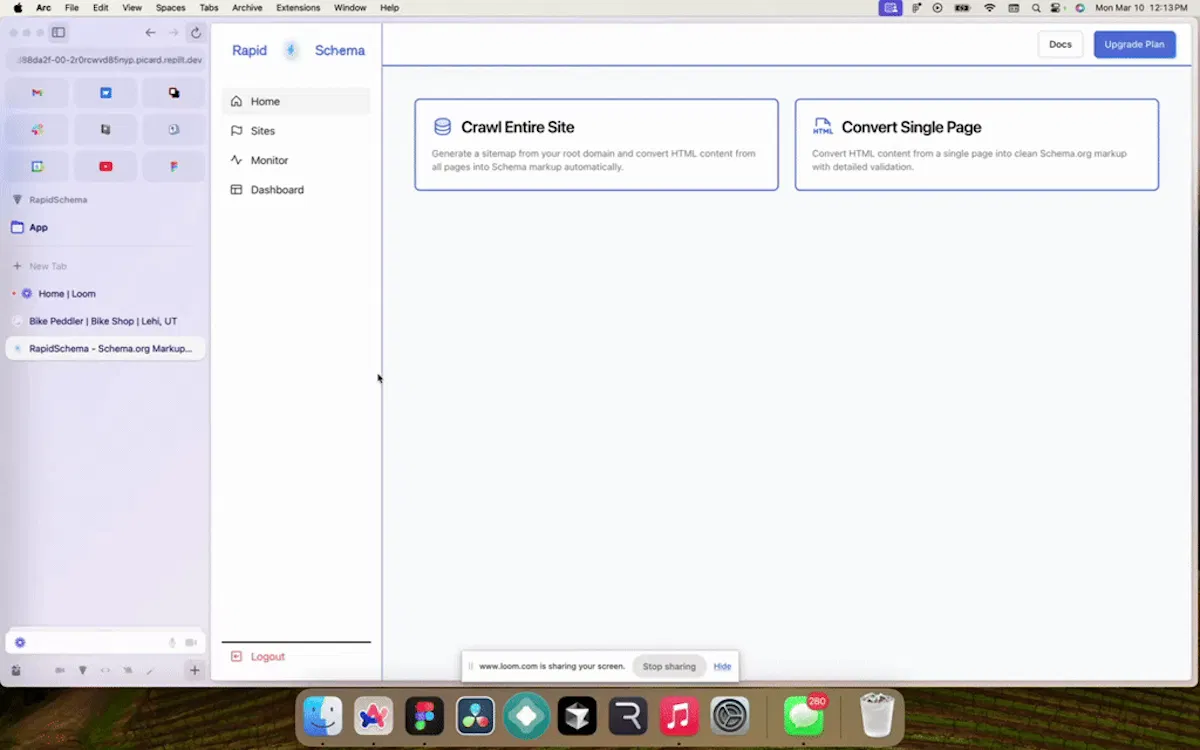Click the flag icon next to Sites
The image size is (1200, 750).
coord(237,131)
